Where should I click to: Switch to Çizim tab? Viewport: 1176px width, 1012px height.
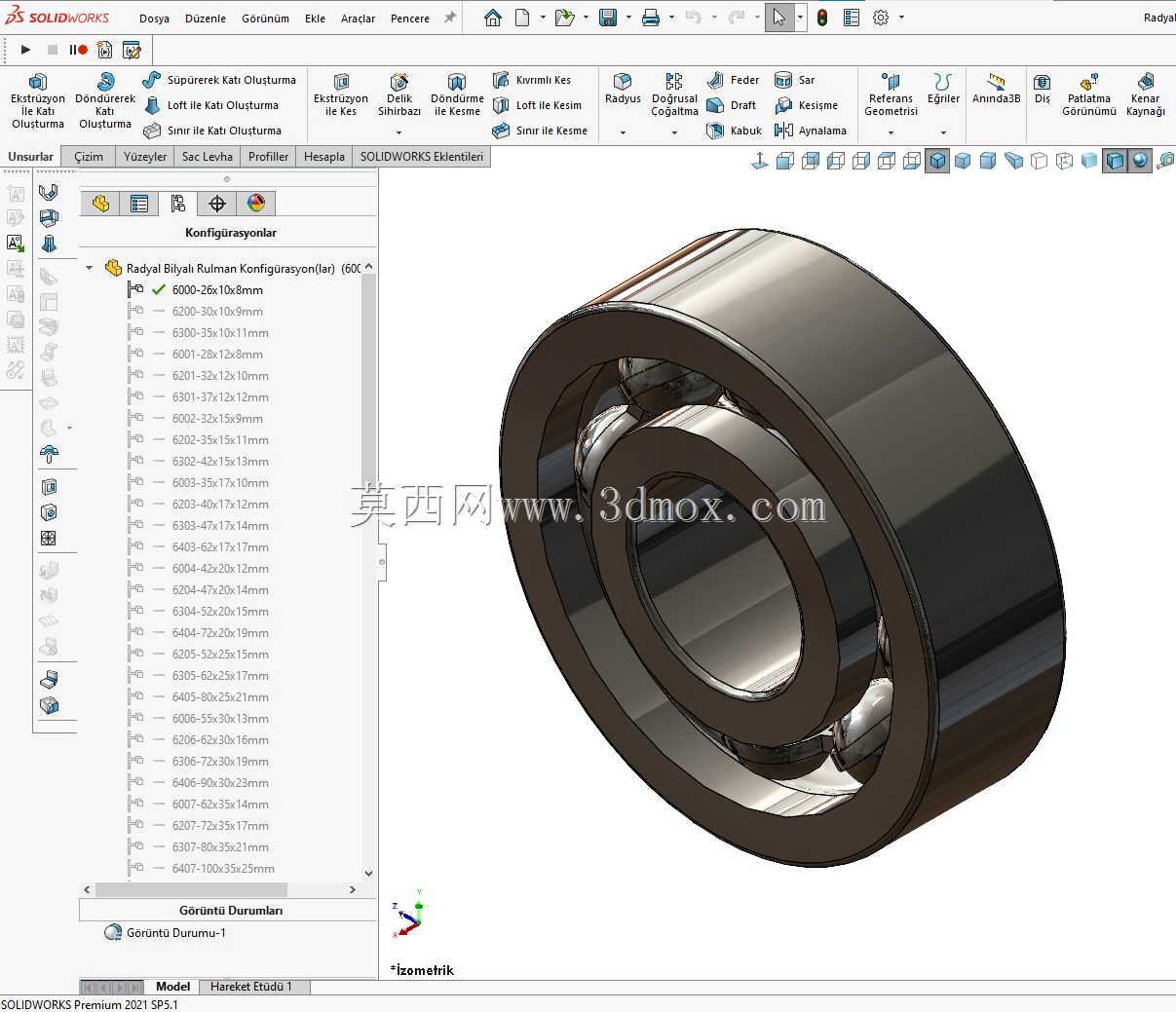pos(89,157)
